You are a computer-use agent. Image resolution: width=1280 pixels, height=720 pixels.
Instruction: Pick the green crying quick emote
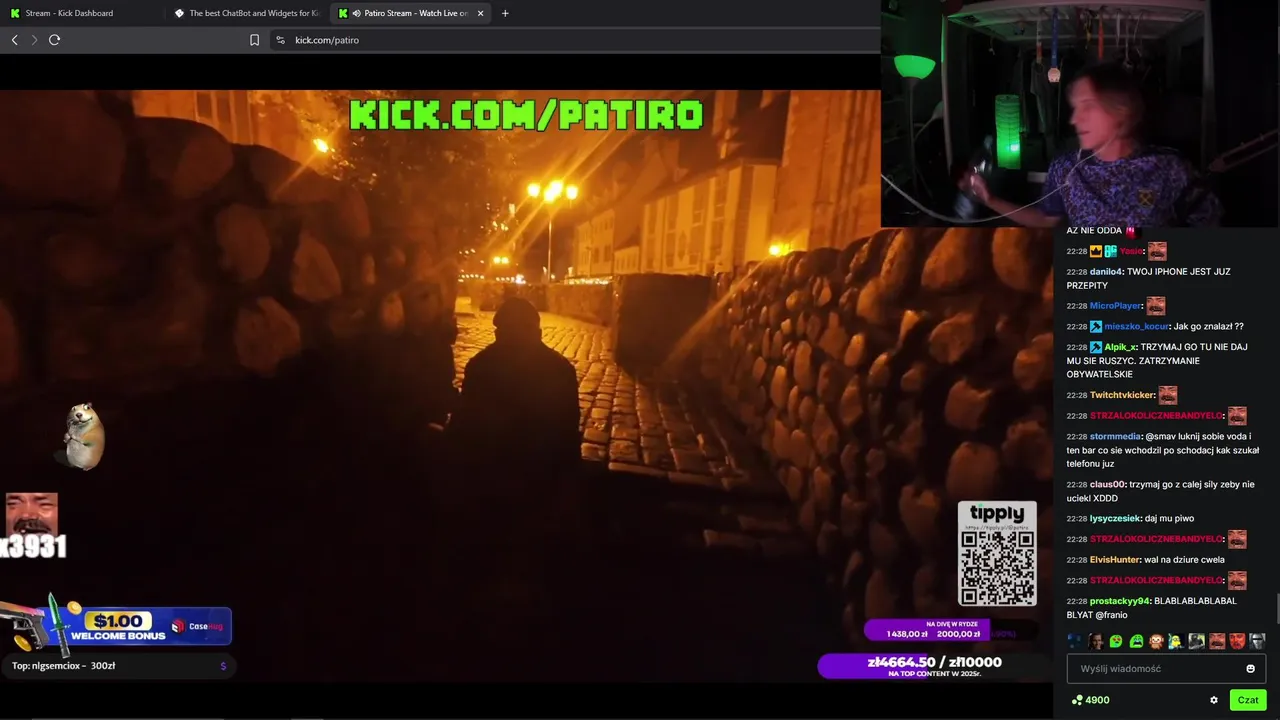(x=1136, y=641)
